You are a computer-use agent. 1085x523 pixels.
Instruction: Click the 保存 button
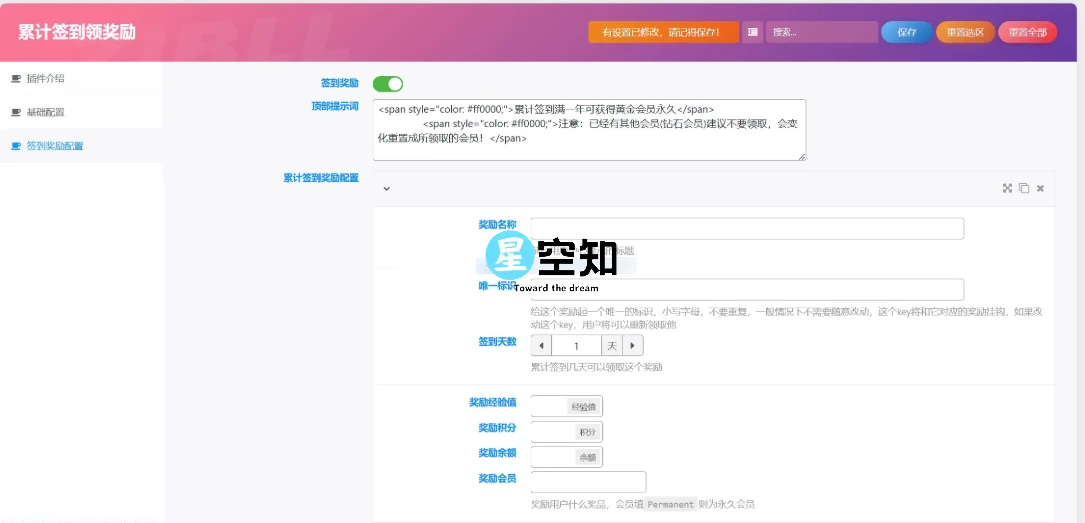tap(906, 32)
